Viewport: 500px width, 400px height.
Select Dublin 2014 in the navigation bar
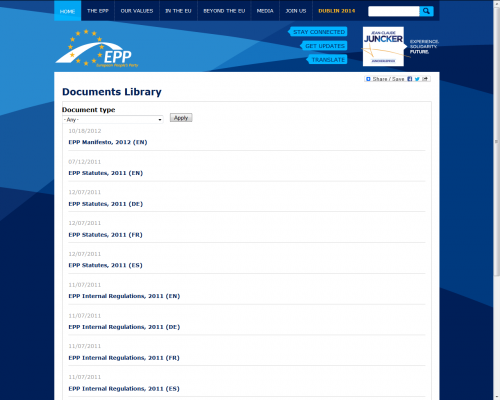point(337,11)
